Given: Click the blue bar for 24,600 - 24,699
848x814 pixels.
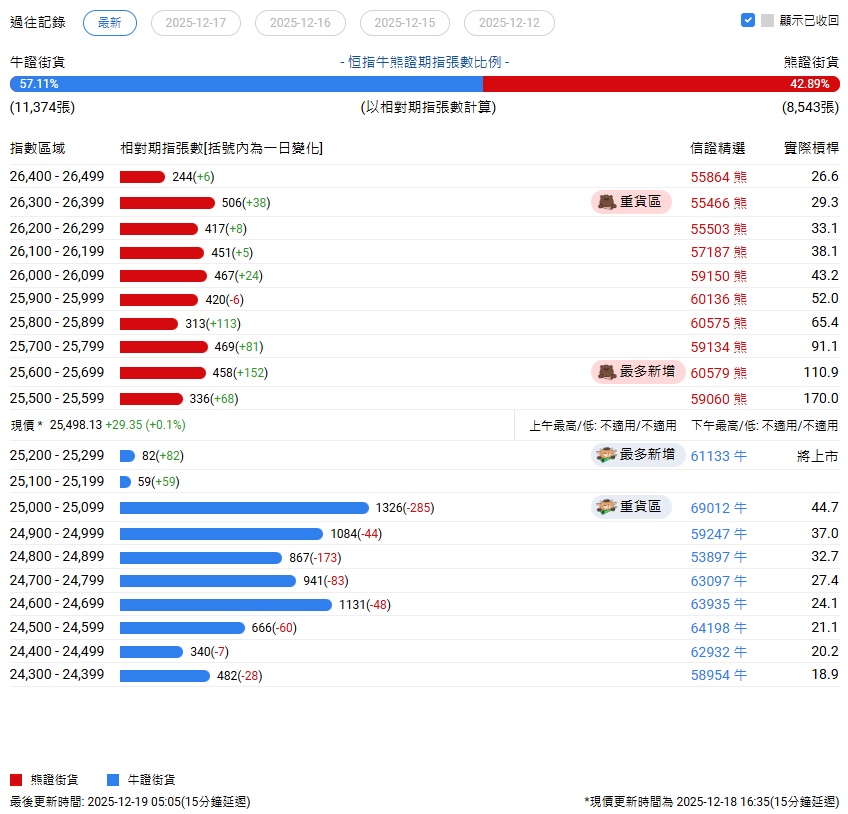Looking at the screenshot, I should (226, 605).
